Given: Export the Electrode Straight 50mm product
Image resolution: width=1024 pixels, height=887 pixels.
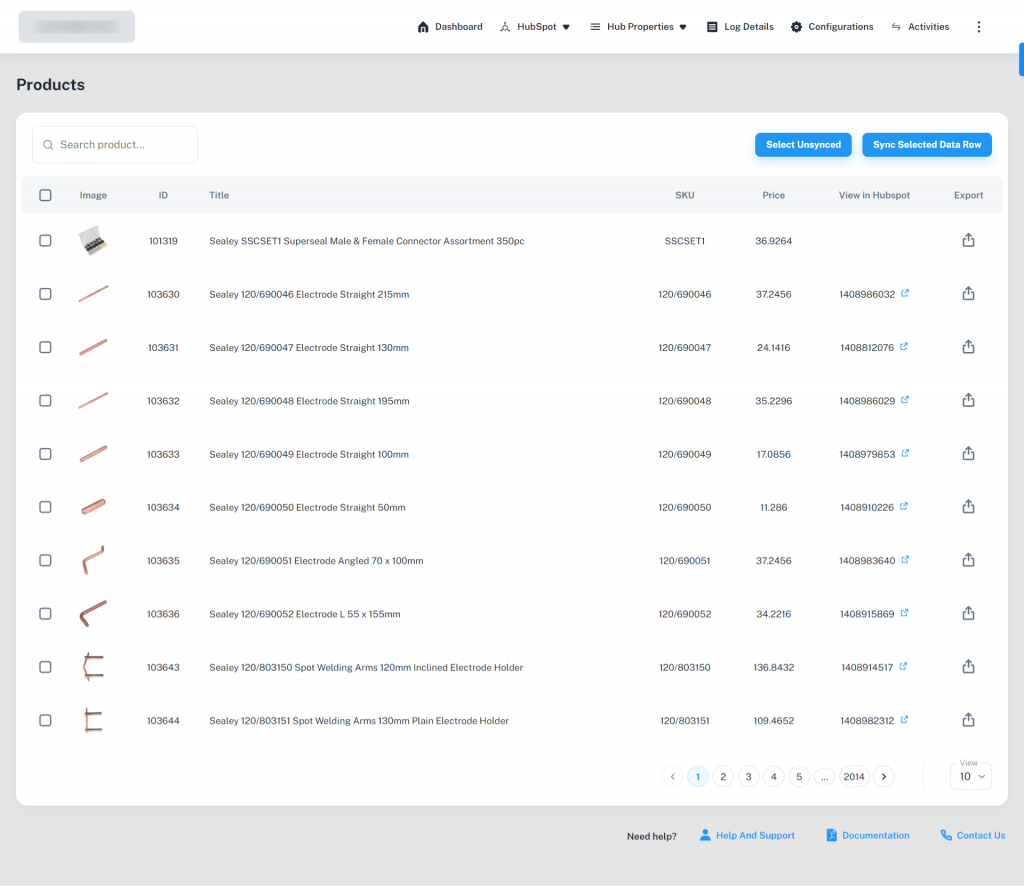Looking at the screenshot, I should point(968,507).
